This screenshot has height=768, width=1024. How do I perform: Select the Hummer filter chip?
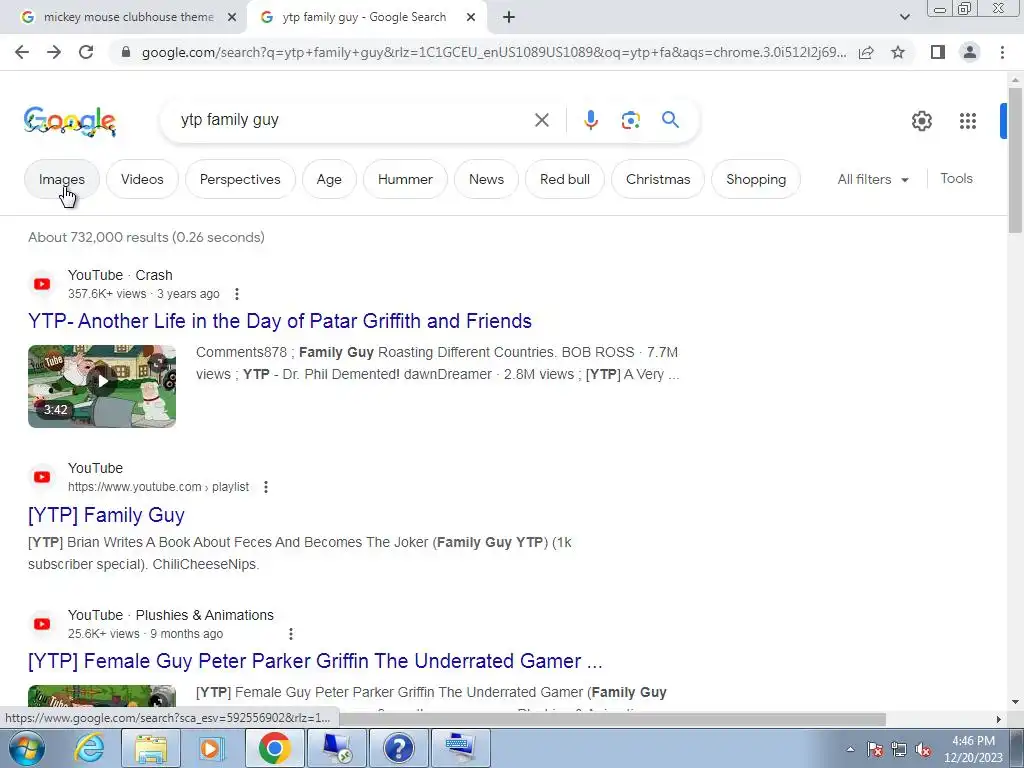pos(405,179)
